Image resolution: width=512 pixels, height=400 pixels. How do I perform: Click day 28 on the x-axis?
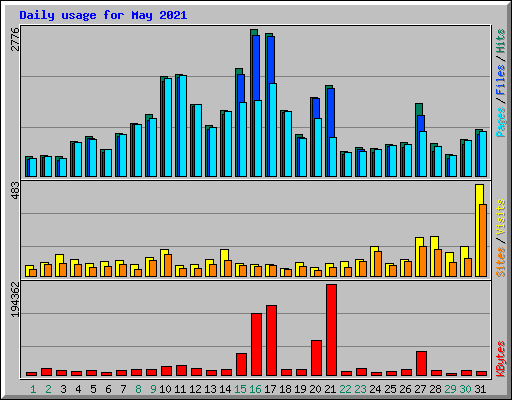click(435, 389)
